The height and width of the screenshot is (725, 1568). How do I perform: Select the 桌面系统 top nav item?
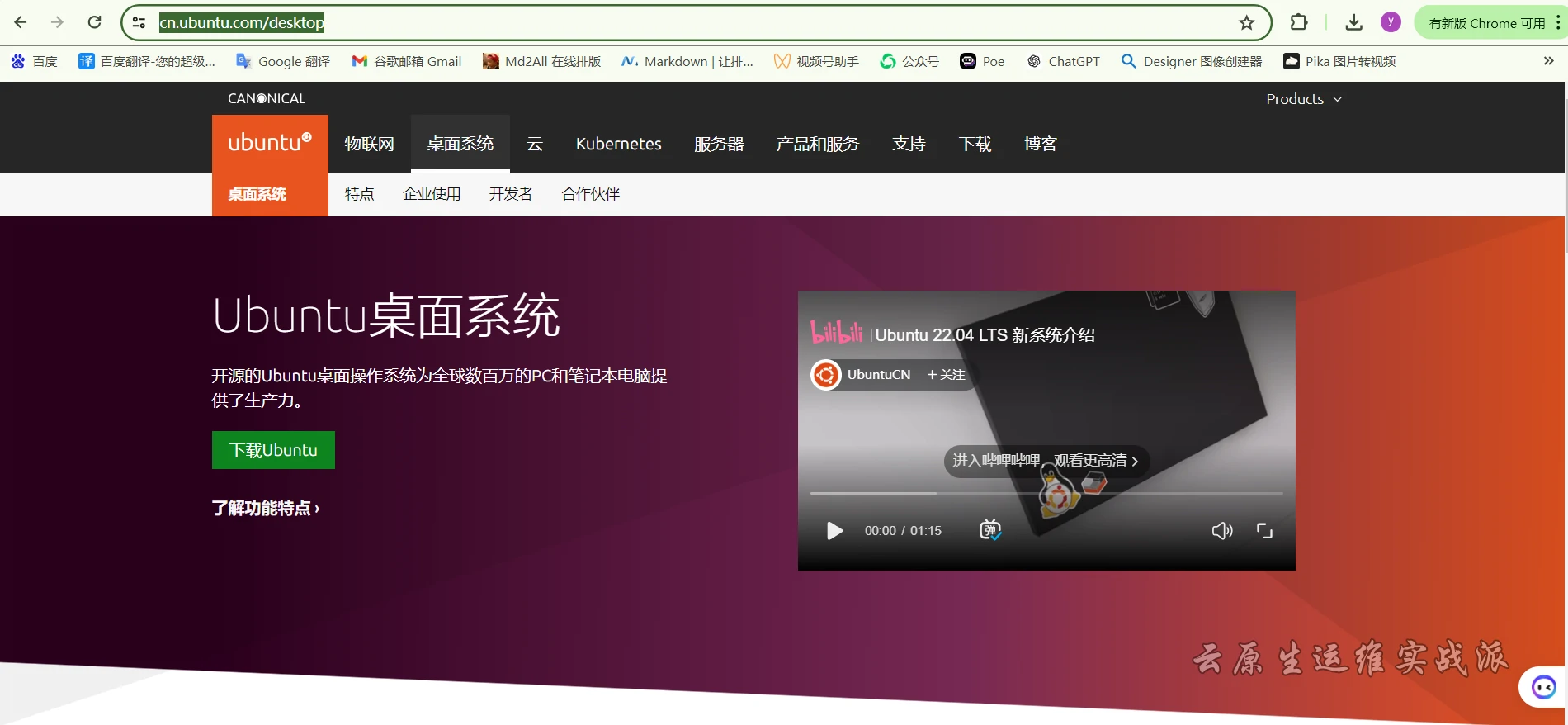(x=460, y=144)
